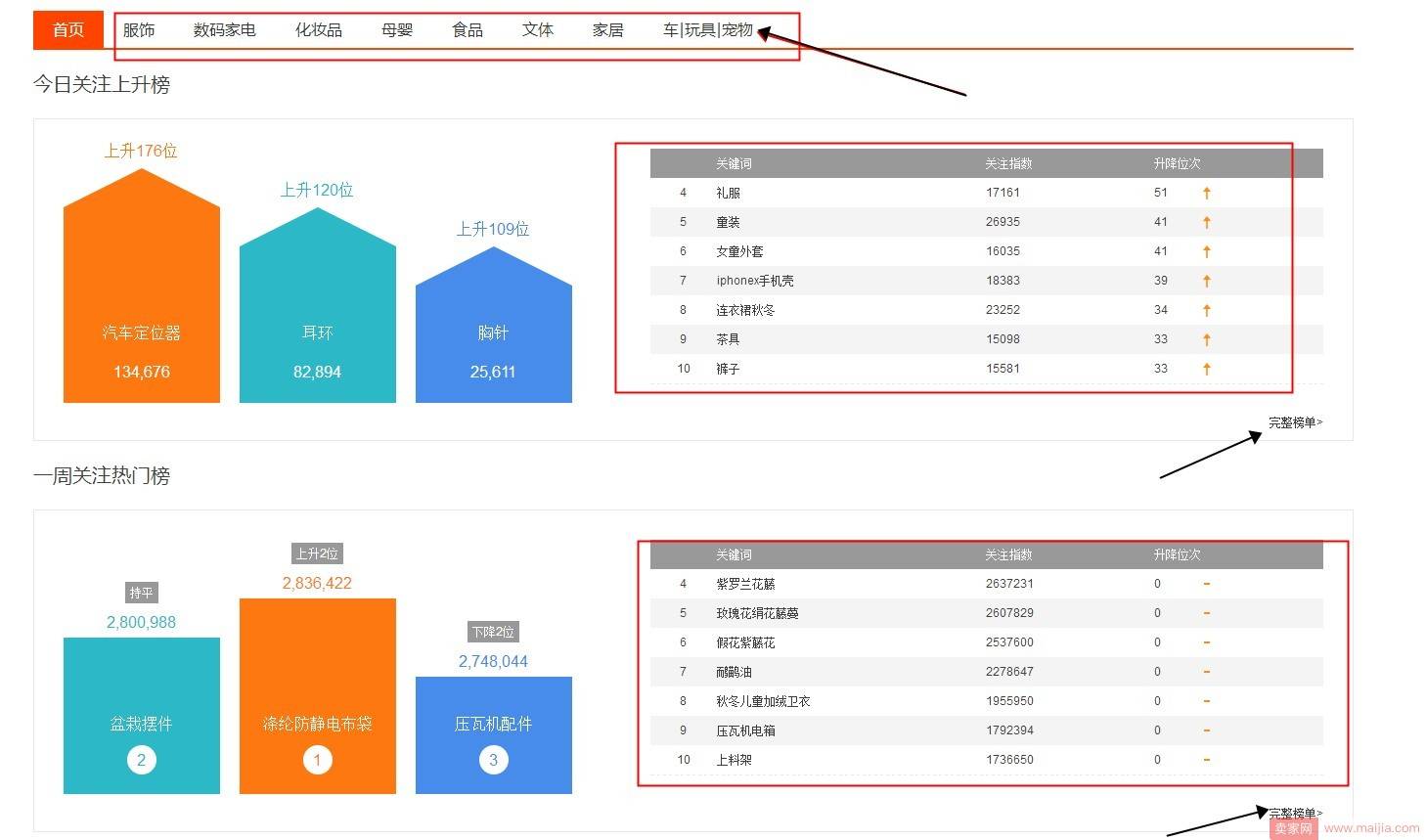Image resolution: width=1426 pixels, height=840 pixels.
Task: Click rank badge 2 on 盆栽摆件
Action: click(x=142, y=760)
